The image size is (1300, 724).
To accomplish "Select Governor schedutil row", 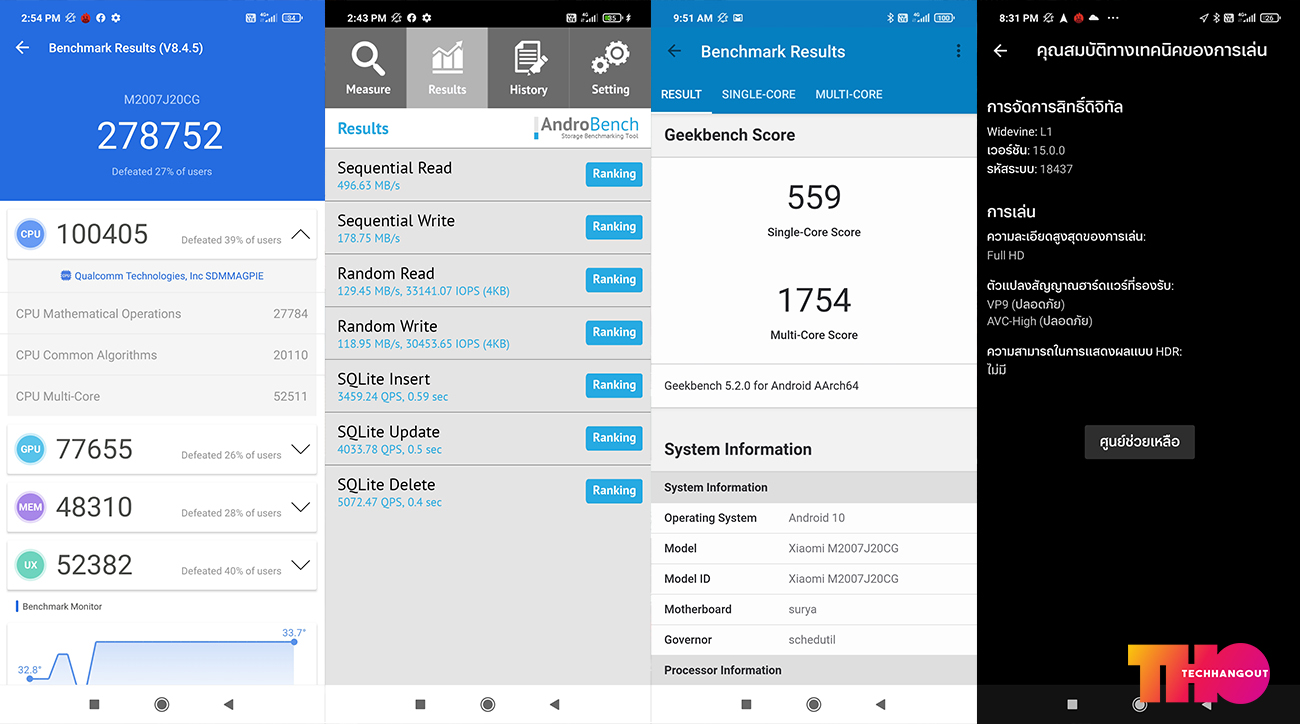I will pyautogui.click(x=814, y=640).
